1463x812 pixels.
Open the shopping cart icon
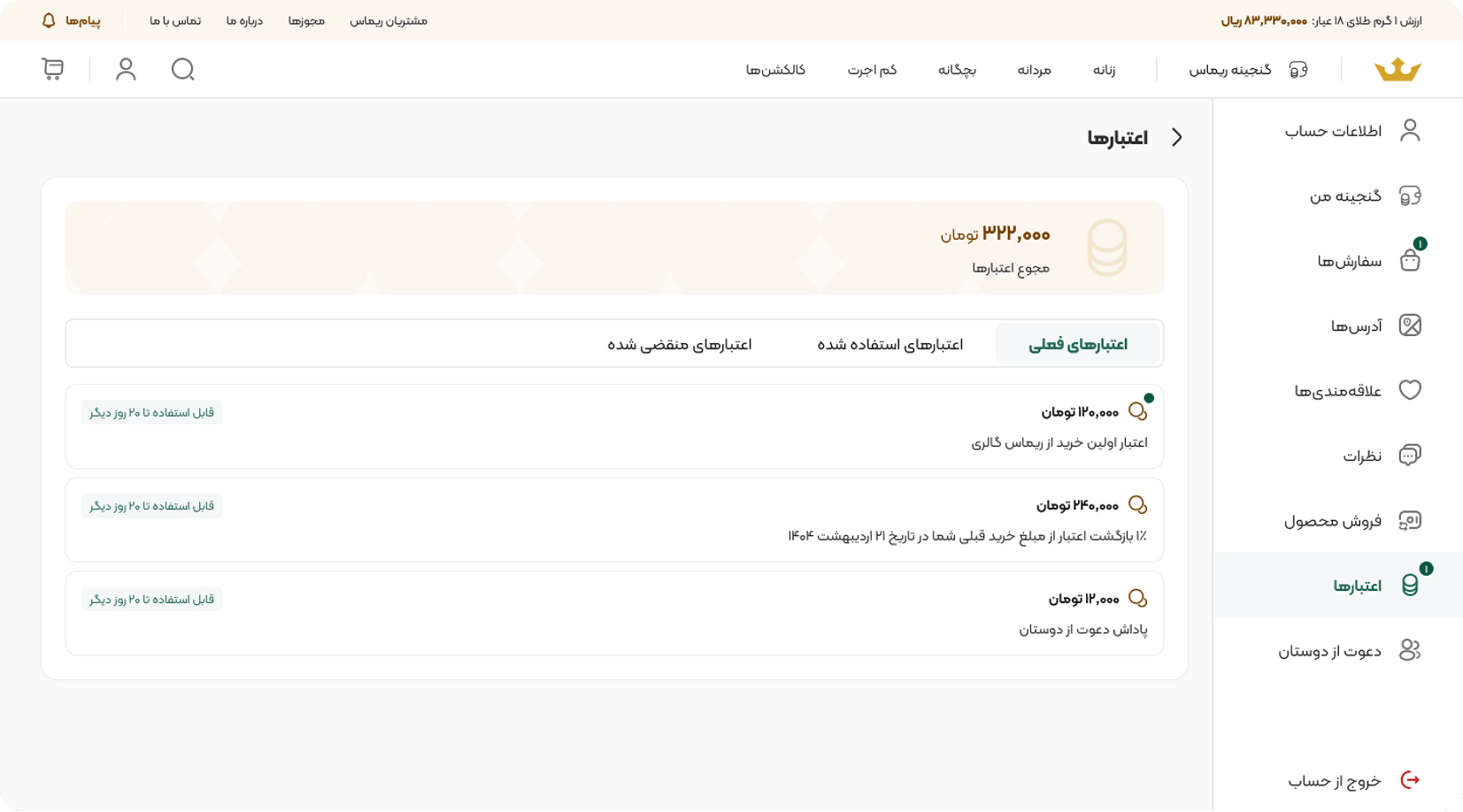click(53, 69)
